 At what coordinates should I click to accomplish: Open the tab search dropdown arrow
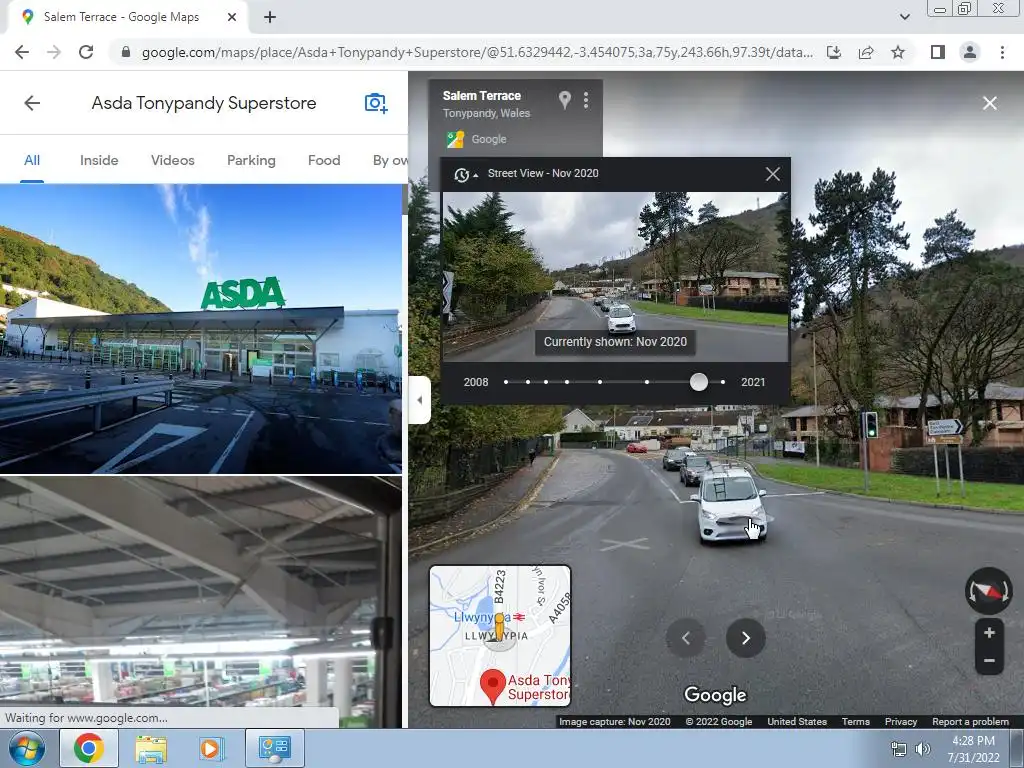pyautogui.click(x=904, y=17)
